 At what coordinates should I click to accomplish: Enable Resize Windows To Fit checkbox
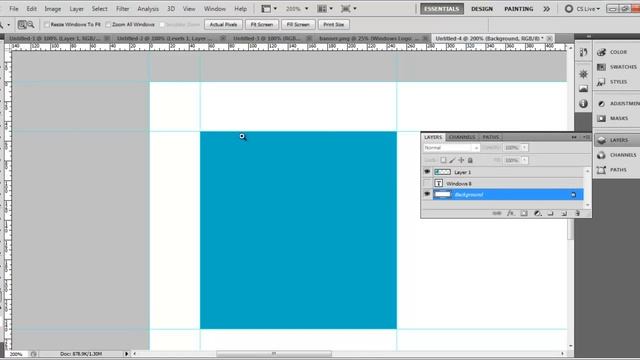[x=47, y=25]
